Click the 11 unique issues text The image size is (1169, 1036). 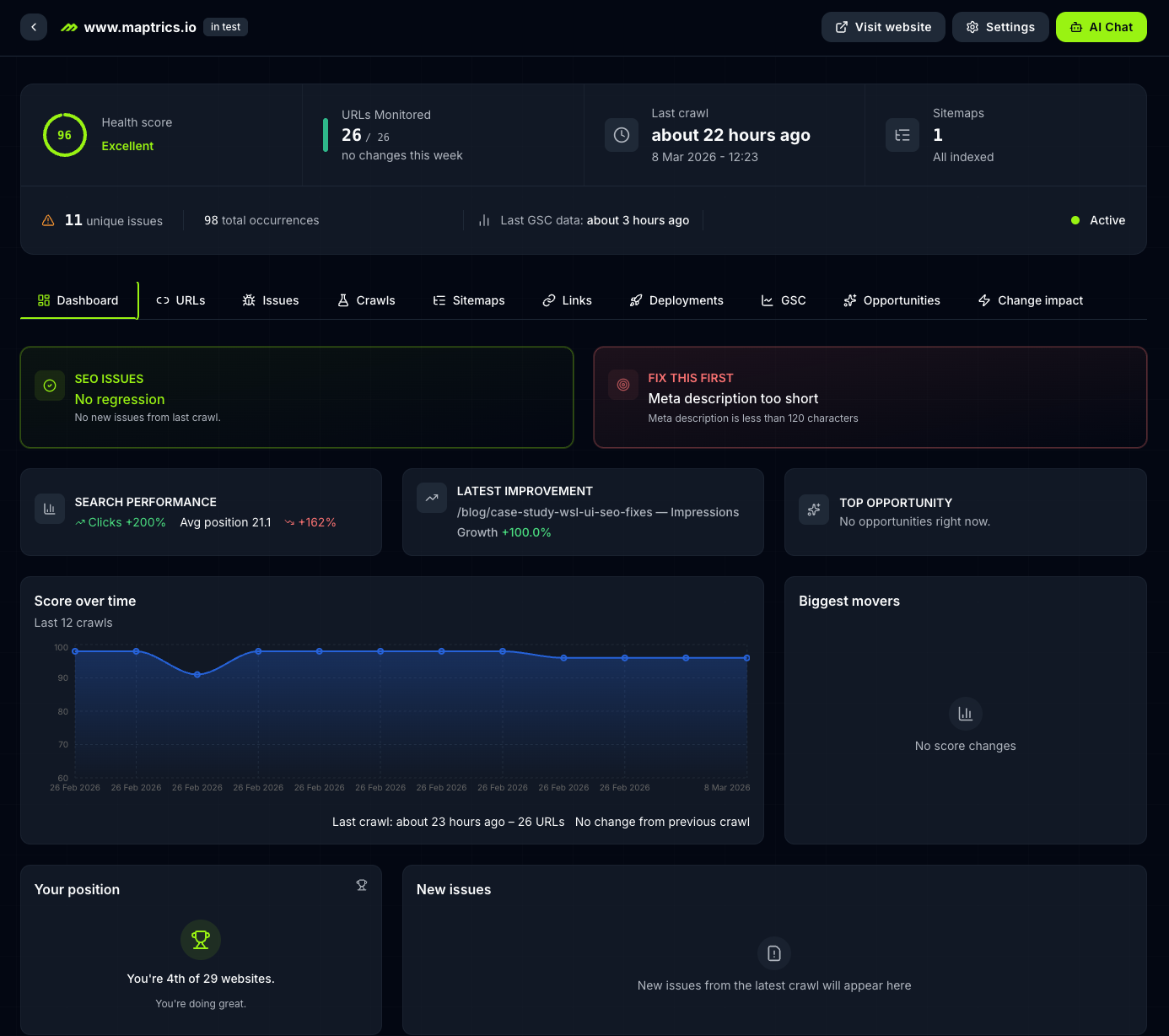(x=114, y=220)
